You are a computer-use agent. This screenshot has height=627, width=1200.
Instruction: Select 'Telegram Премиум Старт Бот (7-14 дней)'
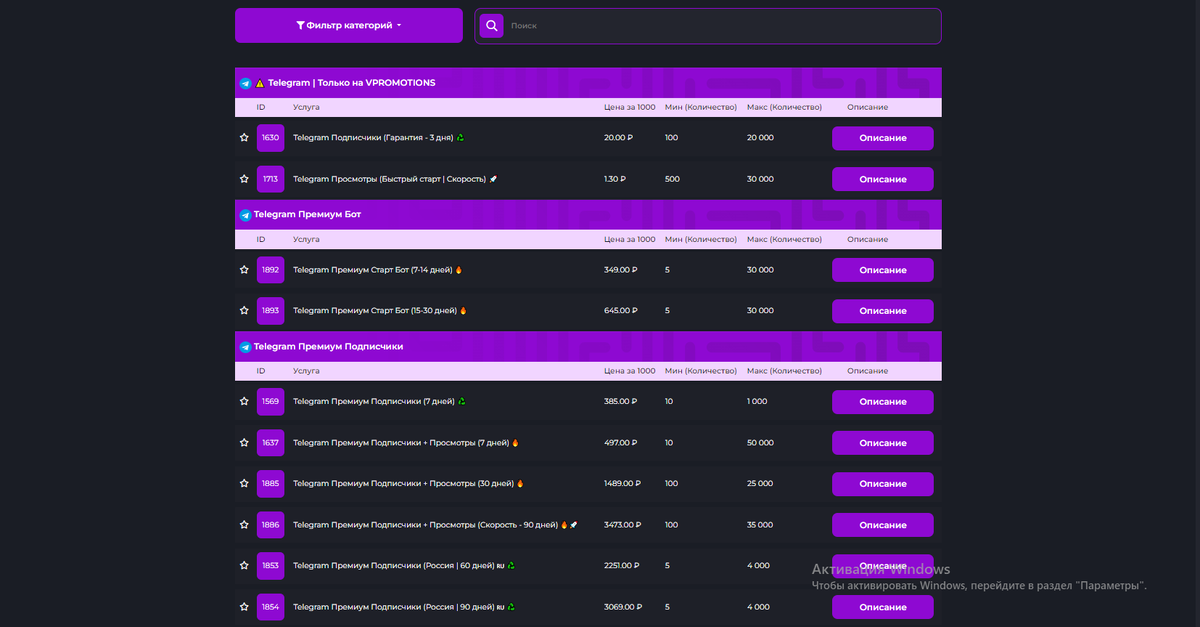click(x=373, y=270)
